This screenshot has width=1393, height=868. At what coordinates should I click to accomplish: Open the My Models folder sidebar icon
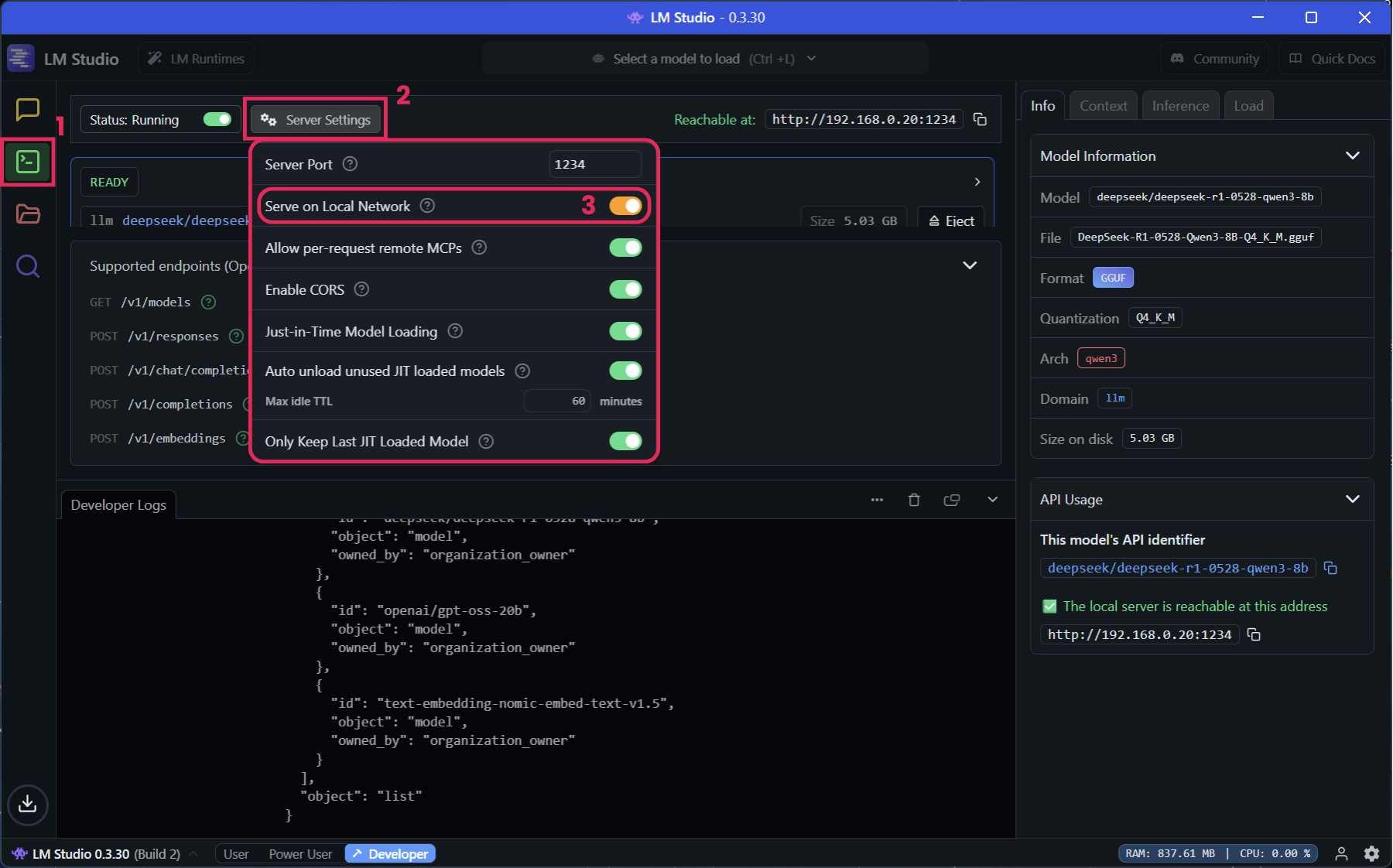click(x=28, y=214)
